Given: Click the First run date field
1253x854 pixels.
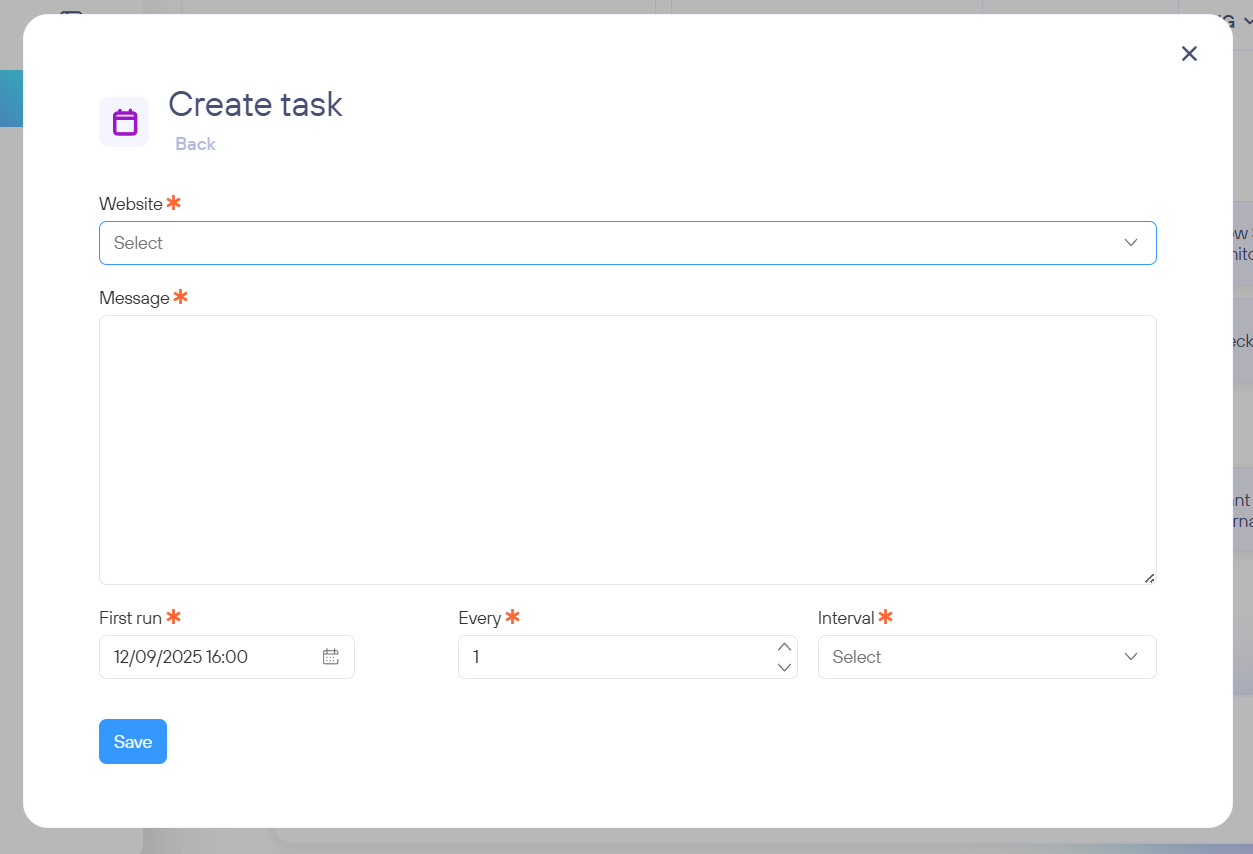Looking at the screenshot, I should tap(210, 657).
